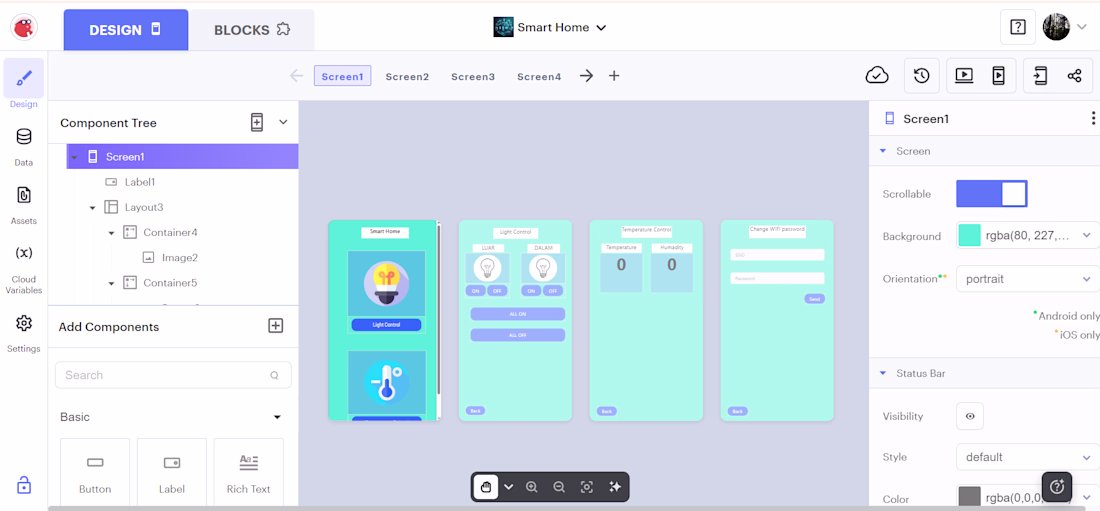Go to next screens with right arrow
This screenshot has height=511, width=1100.
586,76
